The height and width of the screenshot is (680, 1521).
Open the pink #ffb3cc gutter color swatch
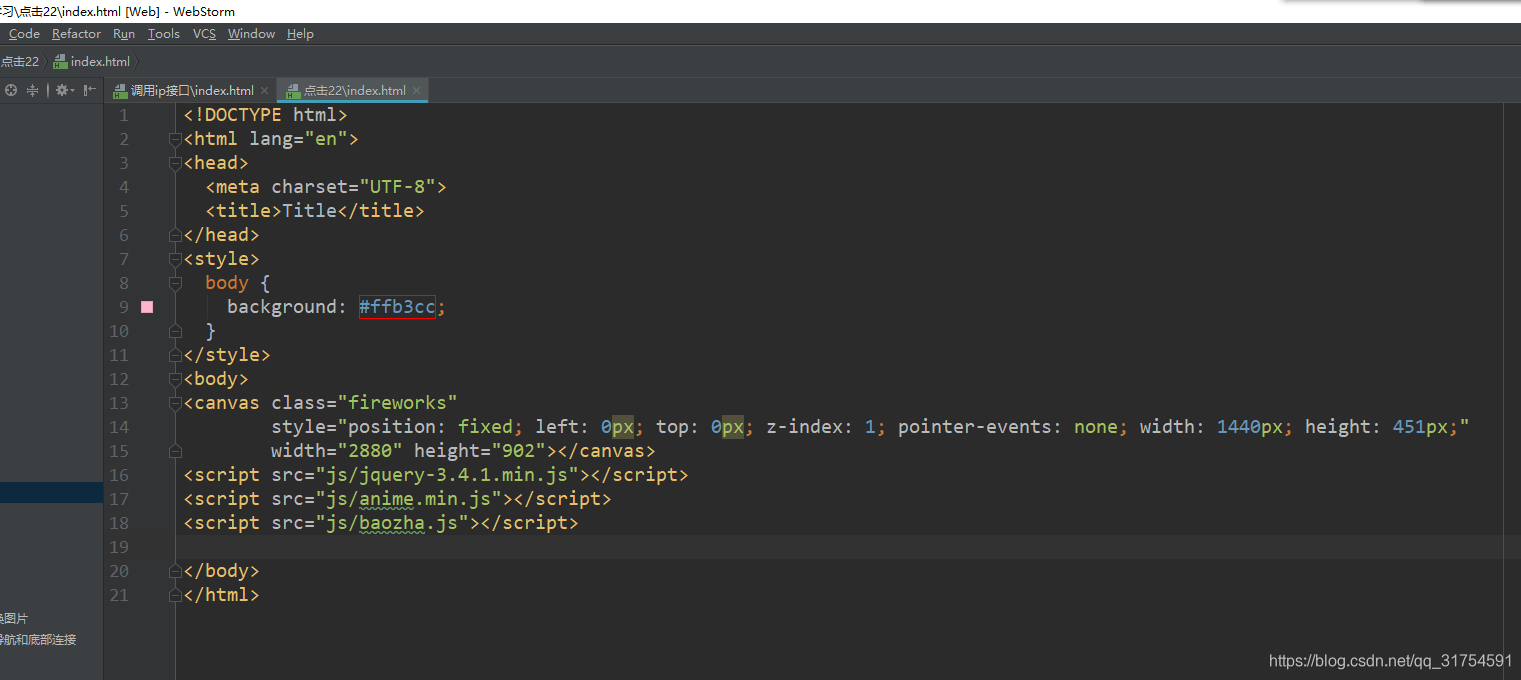147,307
